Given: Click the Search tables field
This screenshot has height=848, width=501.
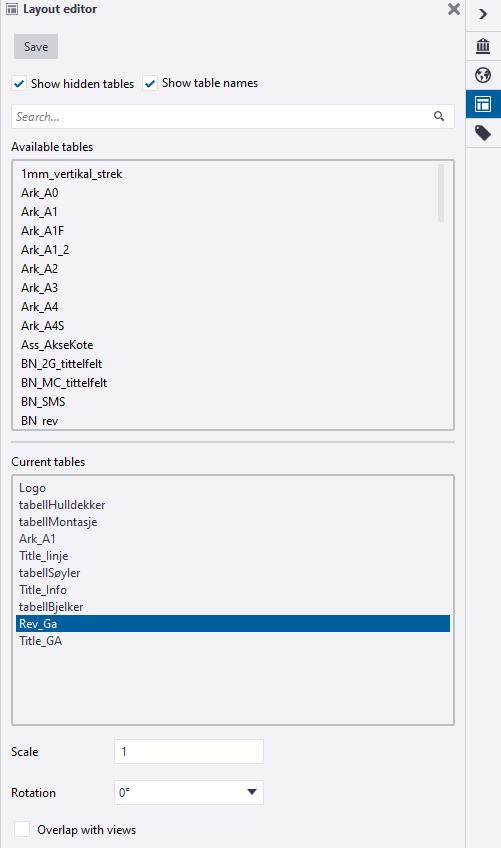Looking at the screenshot, I should pos(222,116).
